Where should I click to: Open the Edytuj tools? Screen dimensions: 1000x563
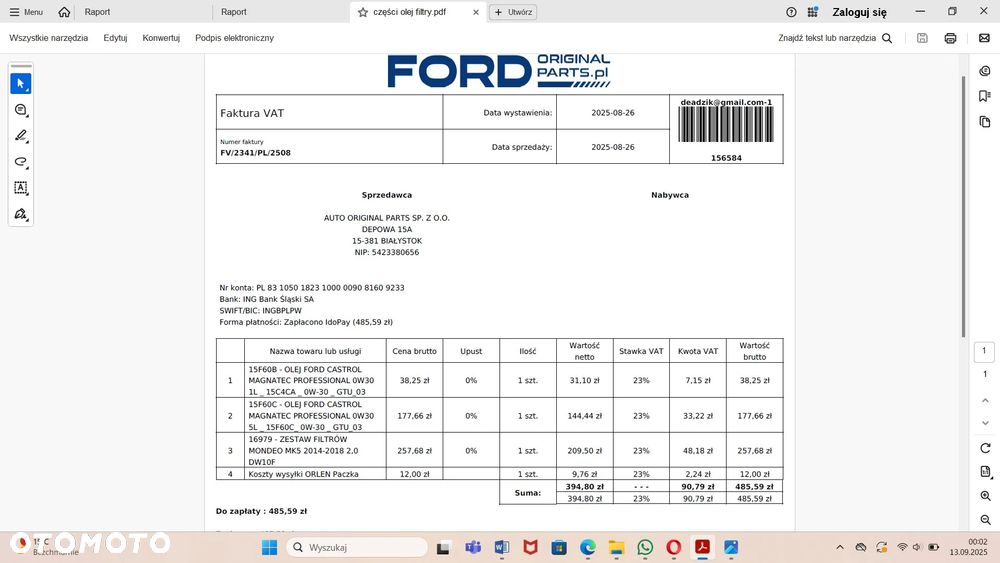coord(115,38)
